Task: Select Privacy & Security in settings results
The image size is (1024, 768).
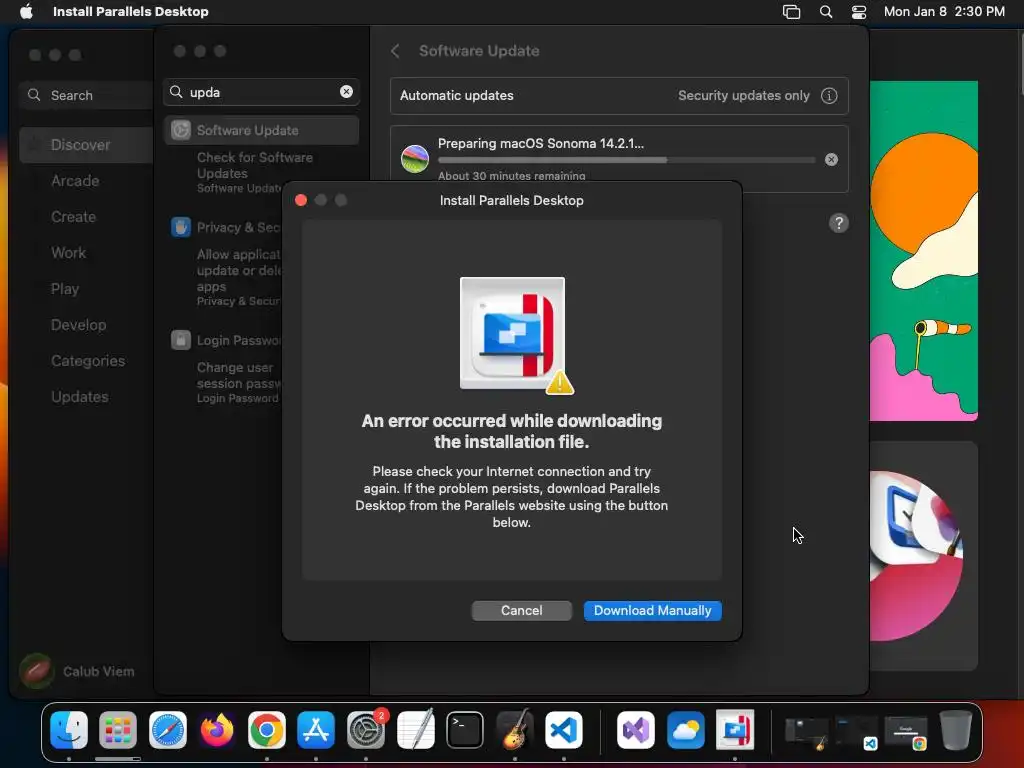Action: (225, 227)
